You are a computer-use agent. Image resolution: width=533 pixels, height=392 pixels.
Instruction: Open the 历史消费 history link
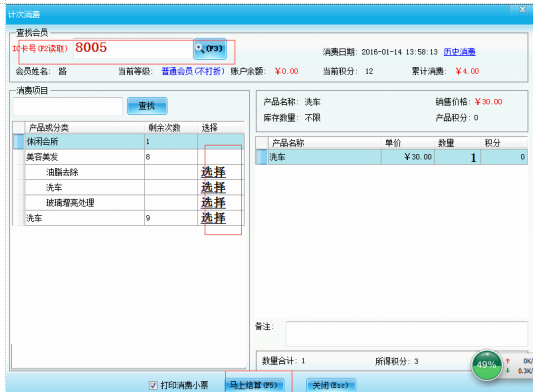coord(459,52)
